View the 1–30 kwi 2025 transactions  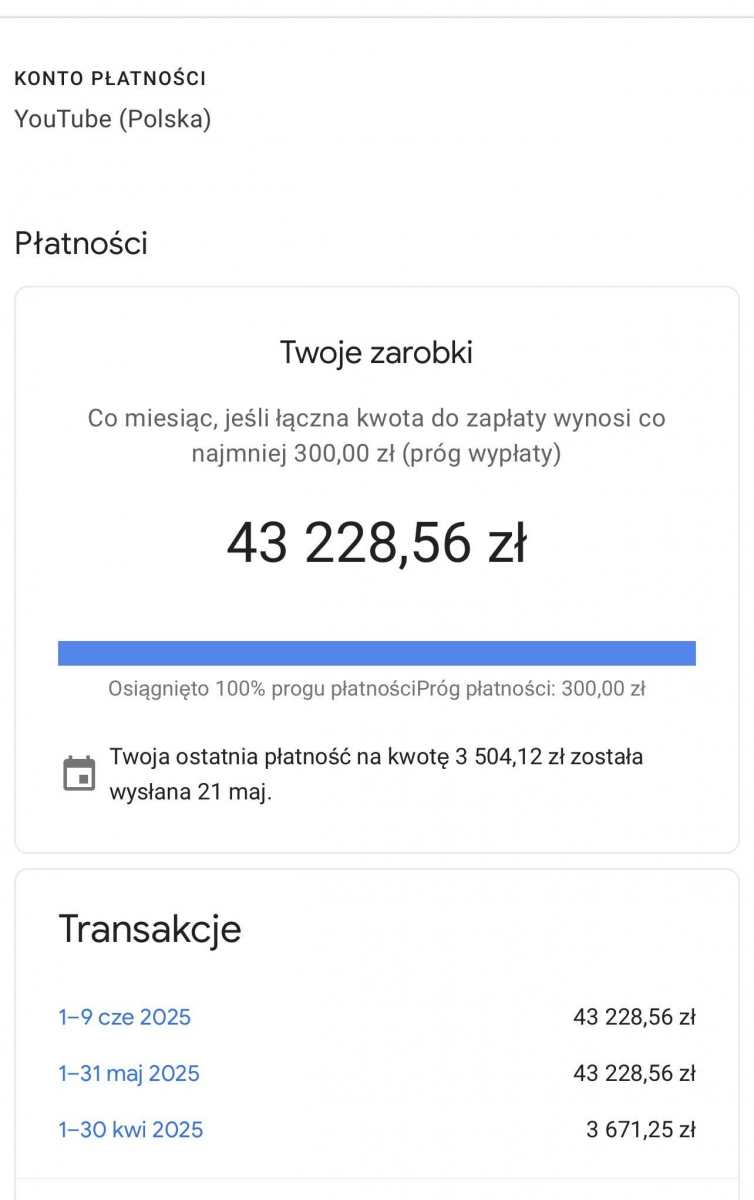coord(131,1129)
